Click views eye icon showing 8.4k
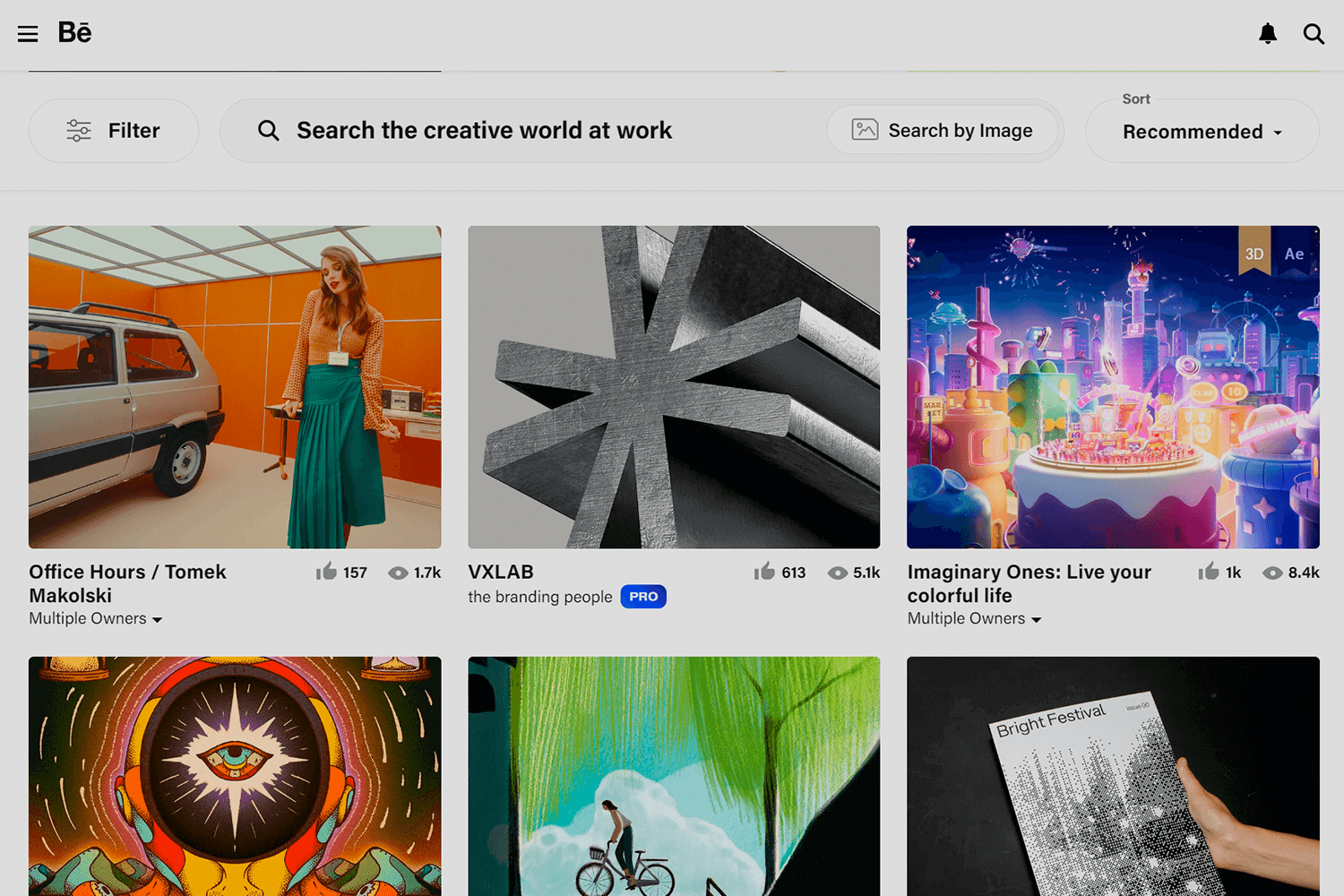 (x=1272, y=573)
